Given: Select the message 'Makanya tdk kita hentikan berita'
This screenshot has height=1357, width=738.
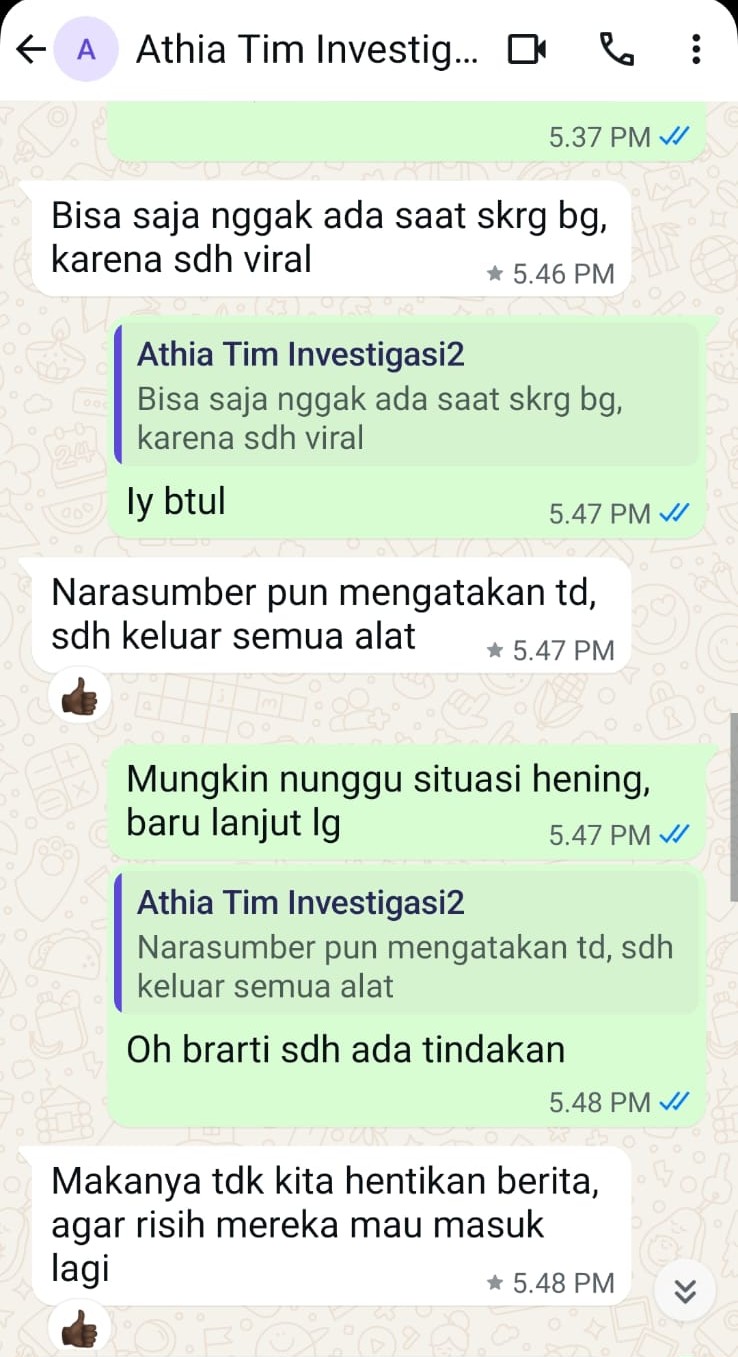Looking at the screenshot, I should click(x=332, y=1225).
